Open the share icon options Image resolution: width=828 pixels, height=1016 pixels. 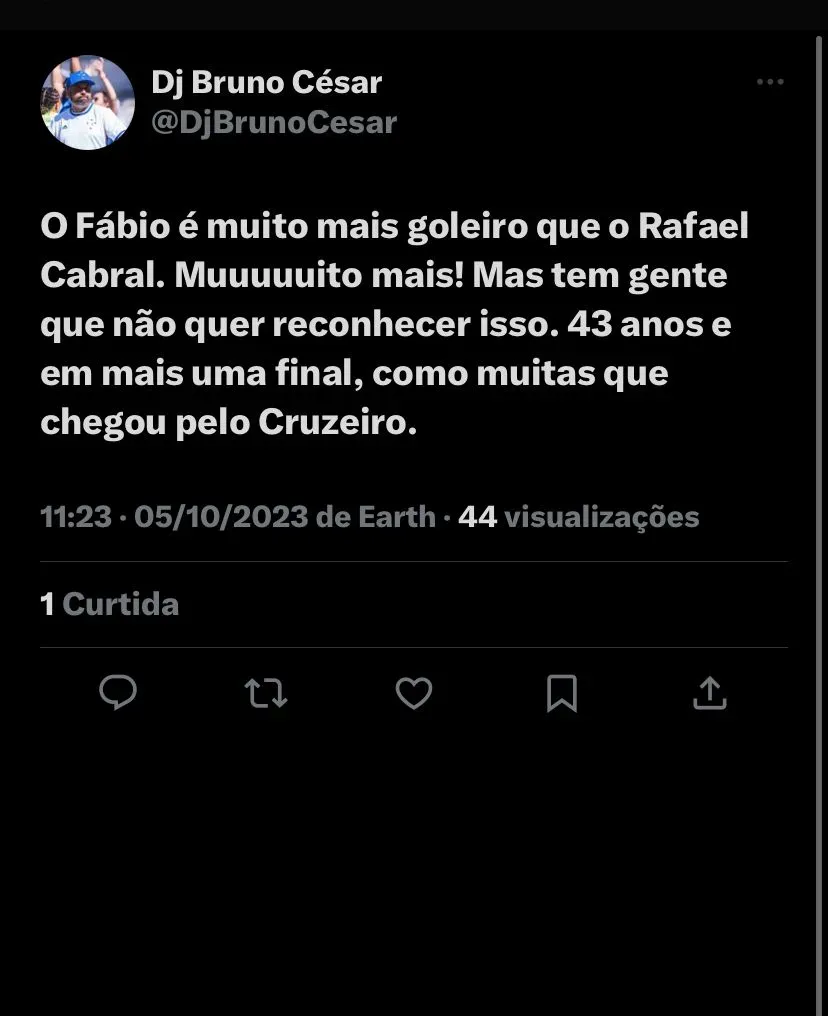(x=709, y=692)
